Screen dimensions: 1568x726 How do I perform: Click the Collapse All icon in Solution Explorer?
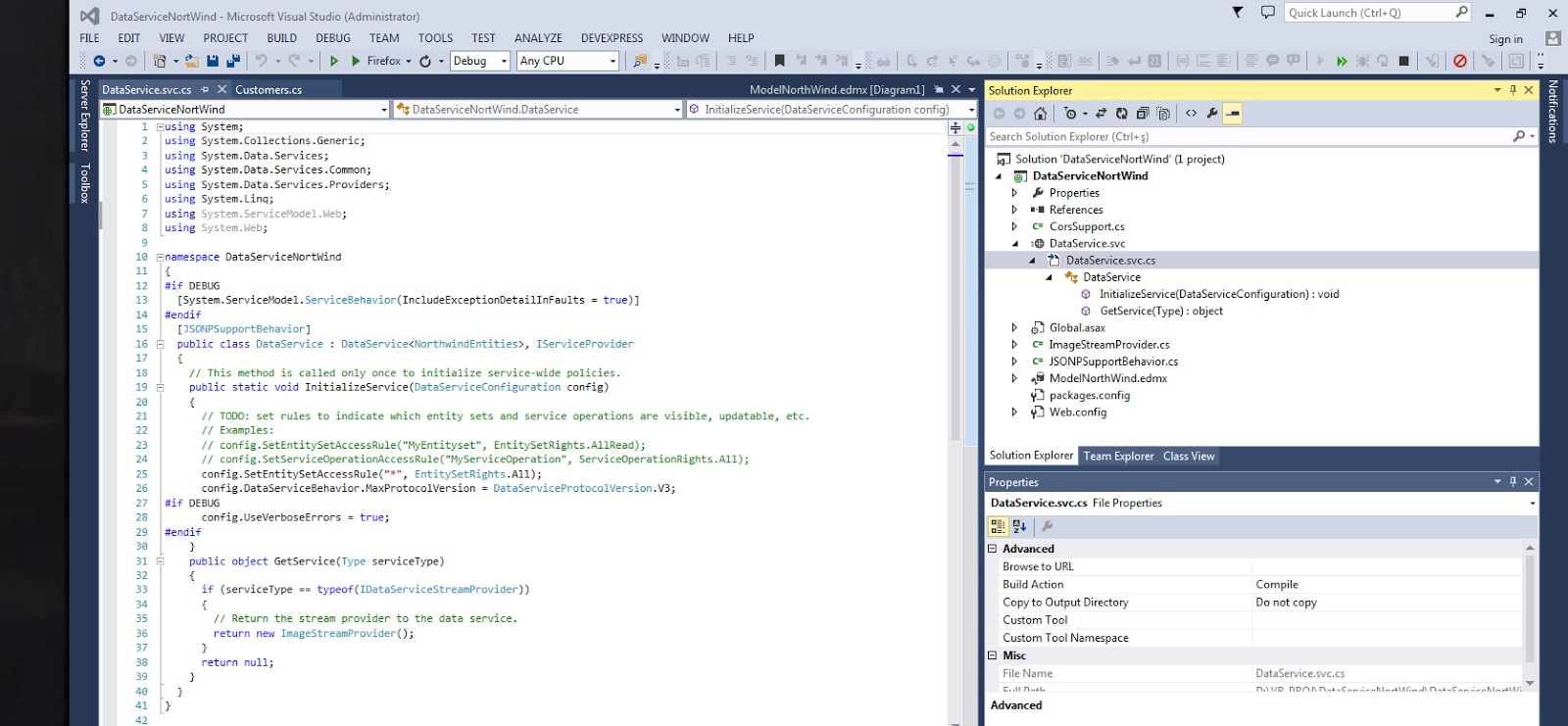click(x=1142, y=114)
